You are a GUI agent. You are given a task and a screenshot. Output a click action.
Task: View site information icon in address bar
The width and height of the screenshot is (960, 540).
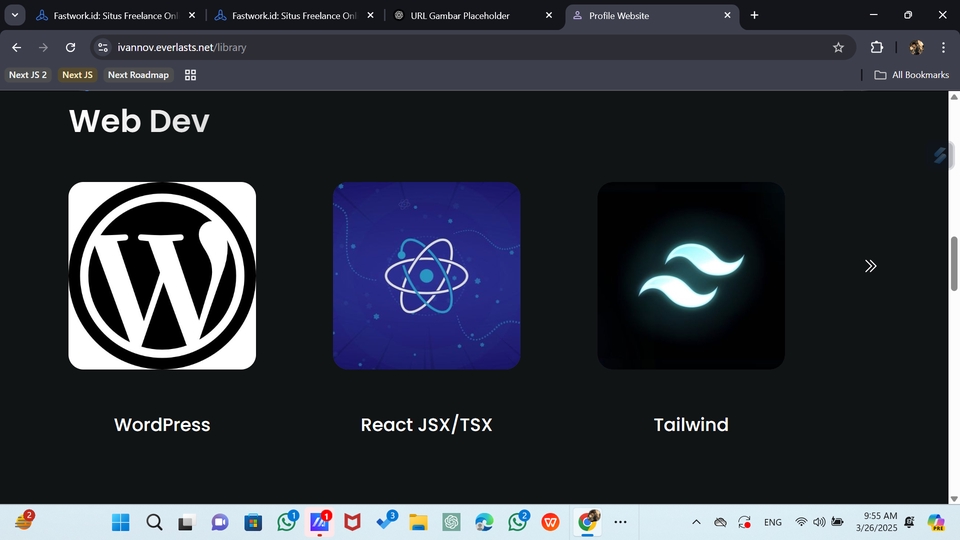[x=103, y=47]
